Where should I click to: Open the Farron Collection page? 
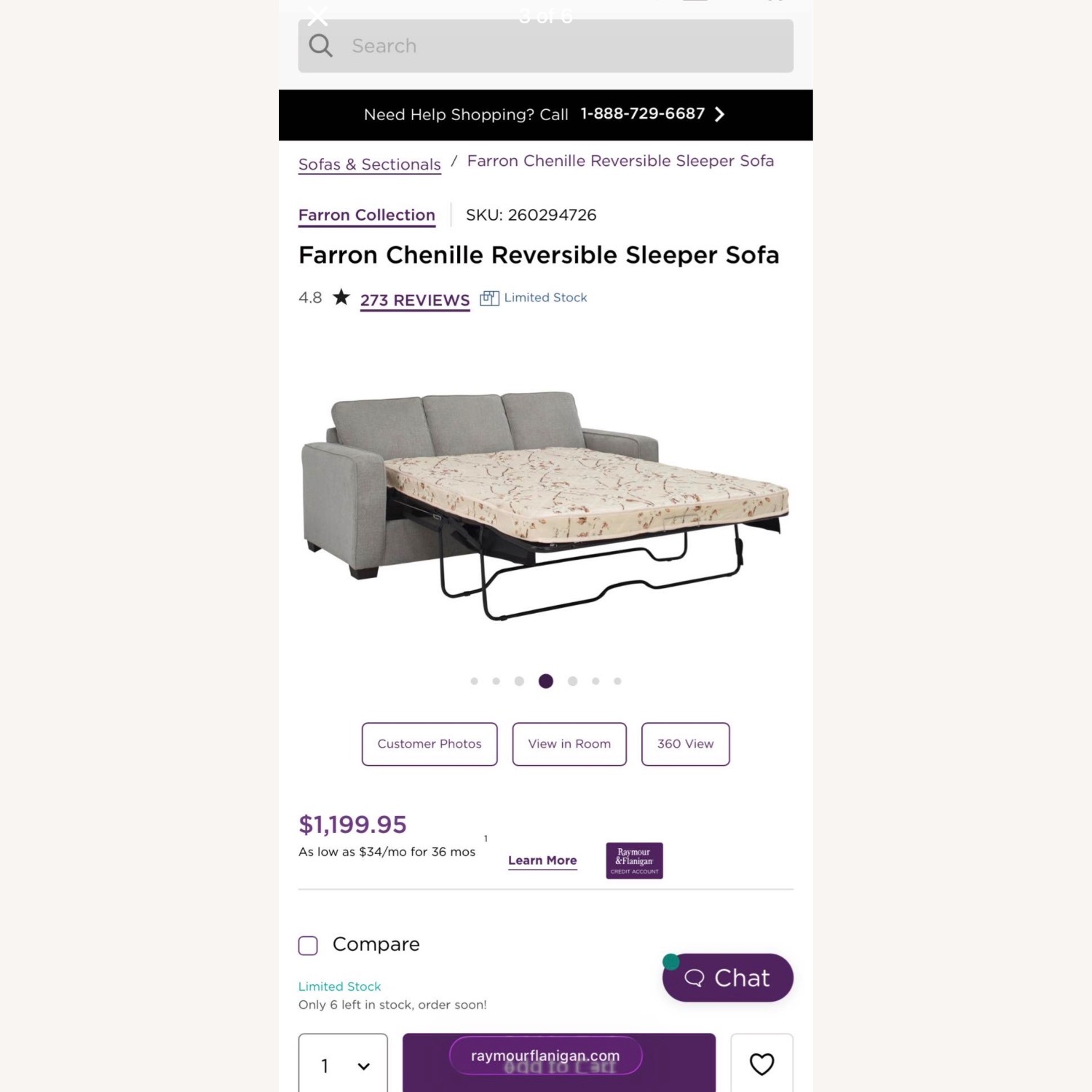[x=366, y=215]
